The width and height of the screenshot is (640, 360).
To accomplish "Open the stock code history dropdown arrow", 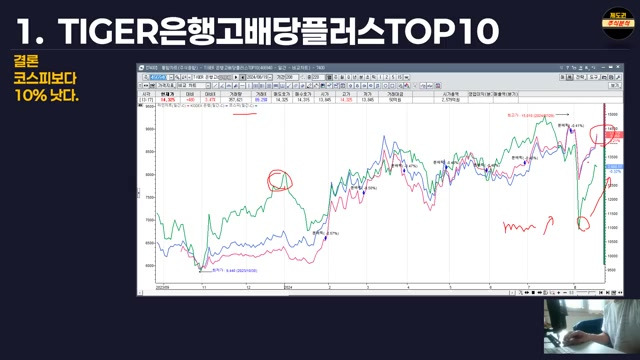I will pos(172,77).
